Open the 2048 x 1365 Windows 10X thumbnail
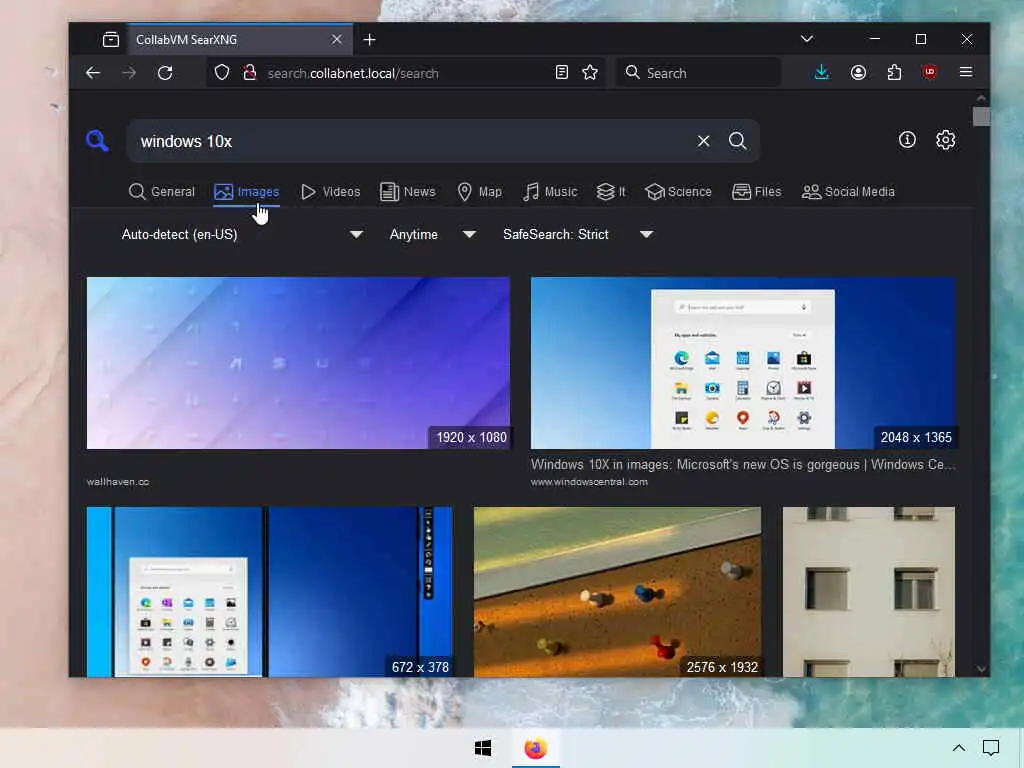This screenshot has height=768, width=1024. [743, 363]
